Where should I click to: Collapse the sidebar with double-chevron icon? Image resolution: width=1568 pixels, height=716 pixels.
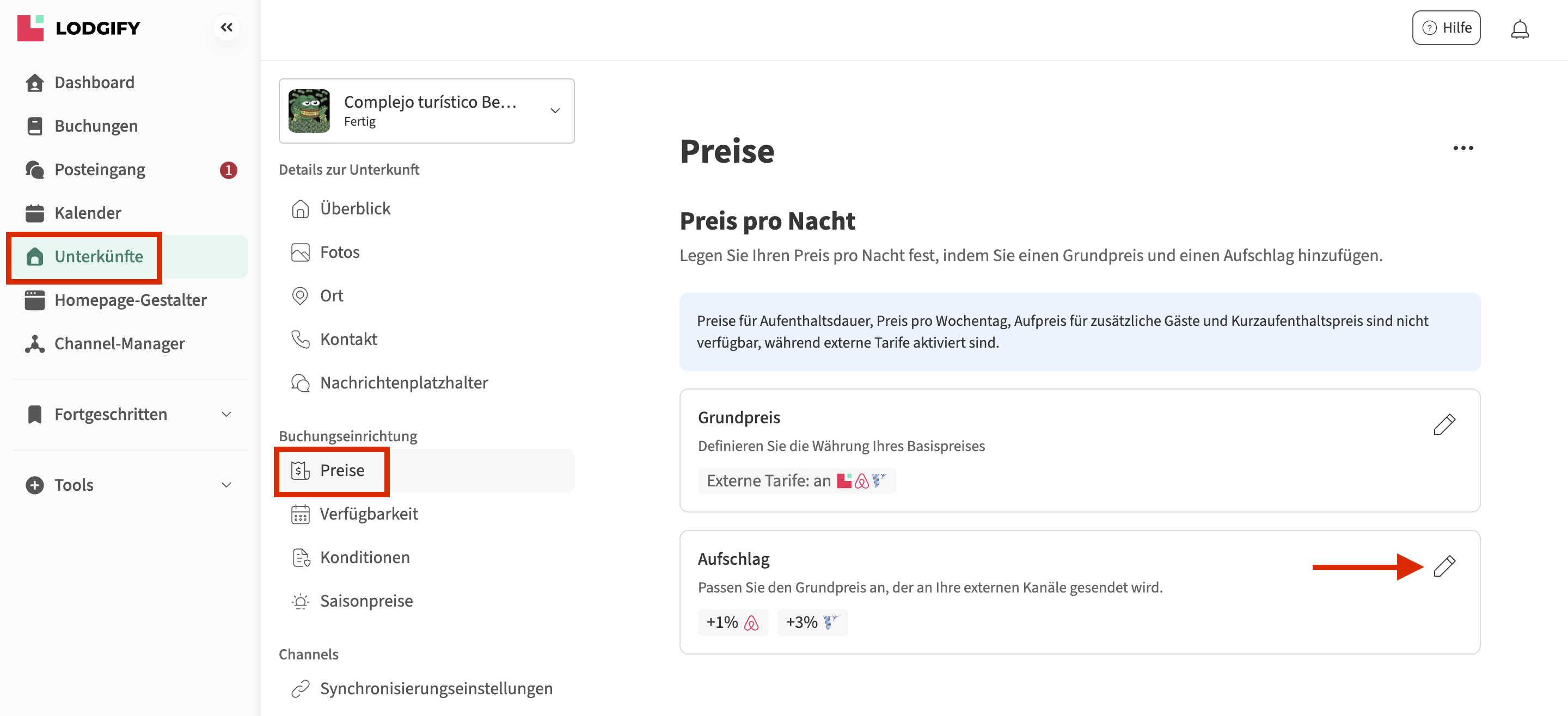[x=226, y=27]
